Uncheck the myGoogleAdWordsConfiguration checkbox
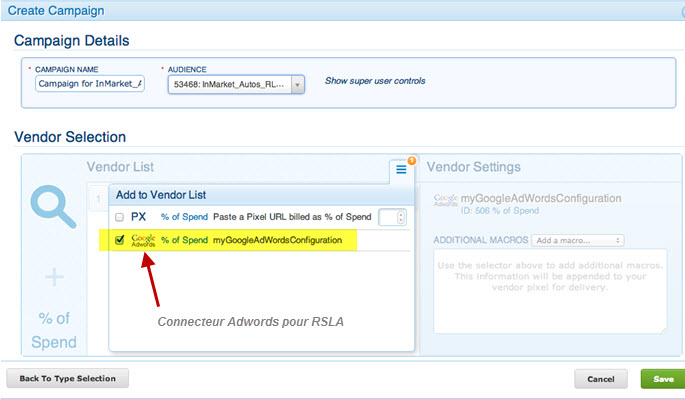Viewport: 685px width, 399px height. (x=119, y=240)
